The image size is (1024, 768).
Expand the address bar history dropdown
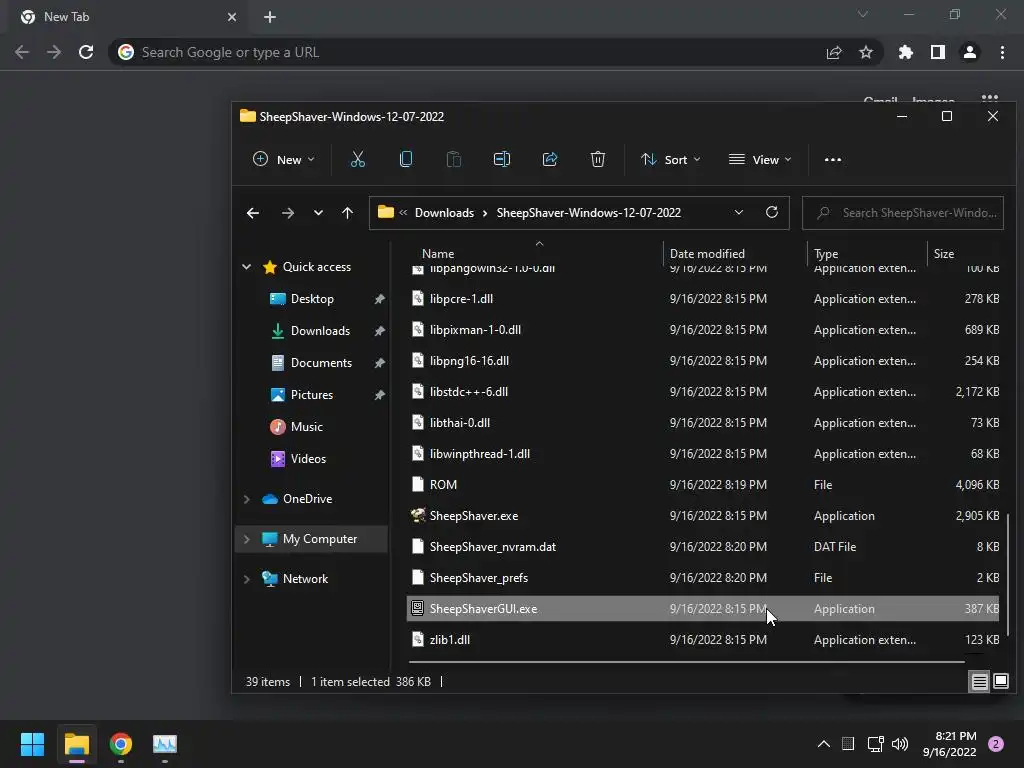[x=739, y=212]
